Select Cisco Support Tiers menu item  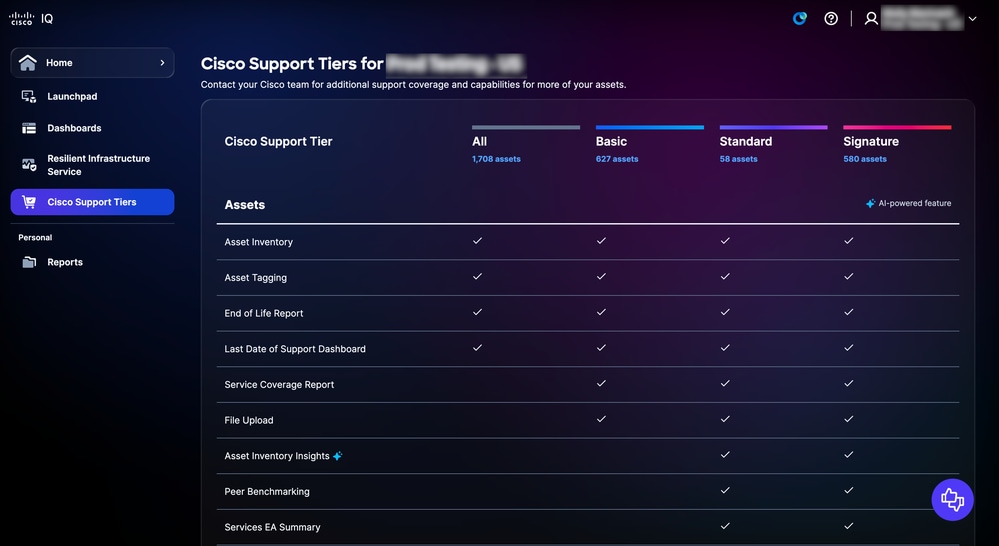tap(92, 202)
